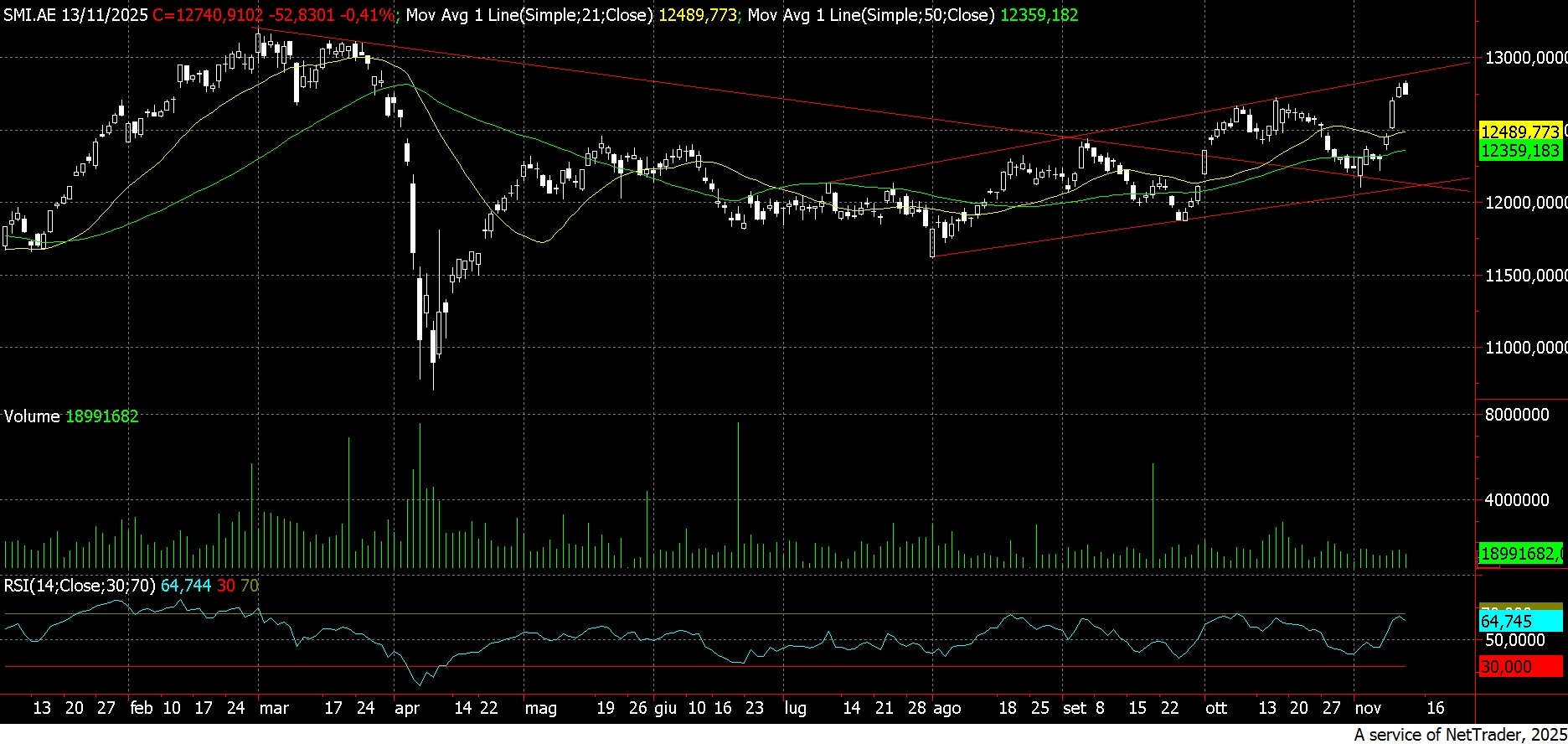The width and height of the screenshot is (1568, 744).
Task: Click the red closing price C=12740,9102
Action: point(208,15)
